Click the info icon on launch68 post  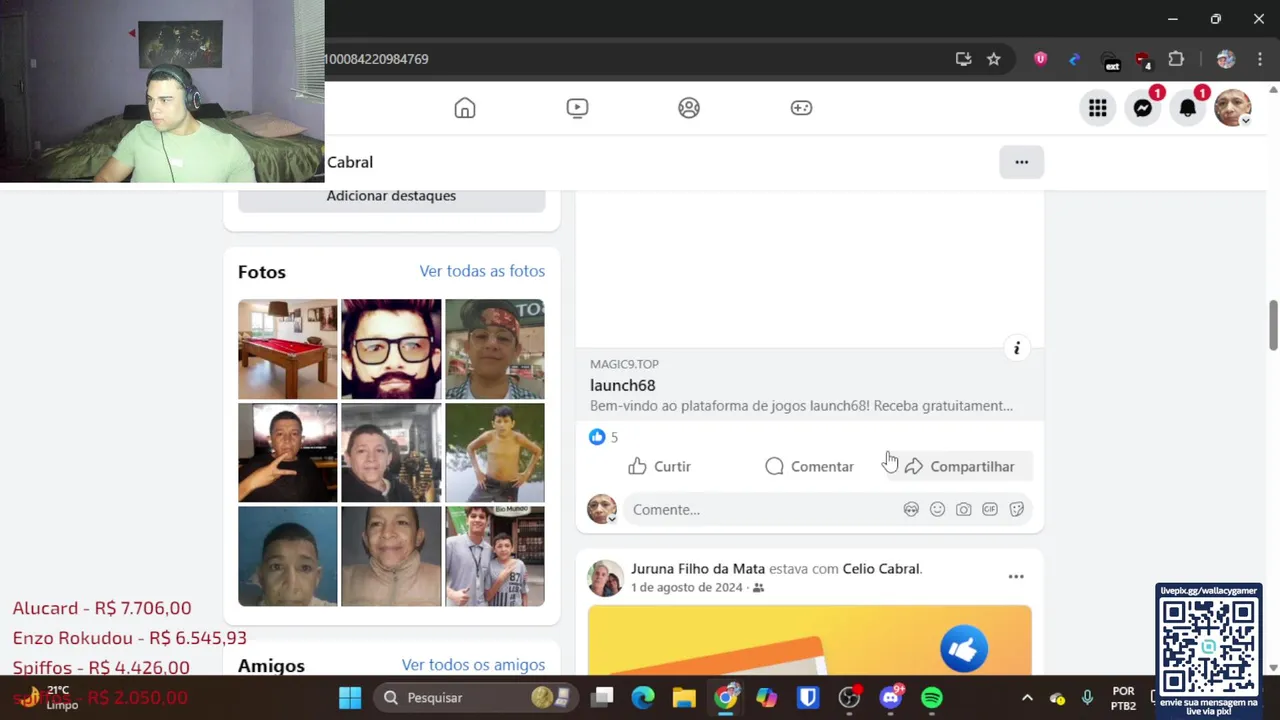point(1016,348)
